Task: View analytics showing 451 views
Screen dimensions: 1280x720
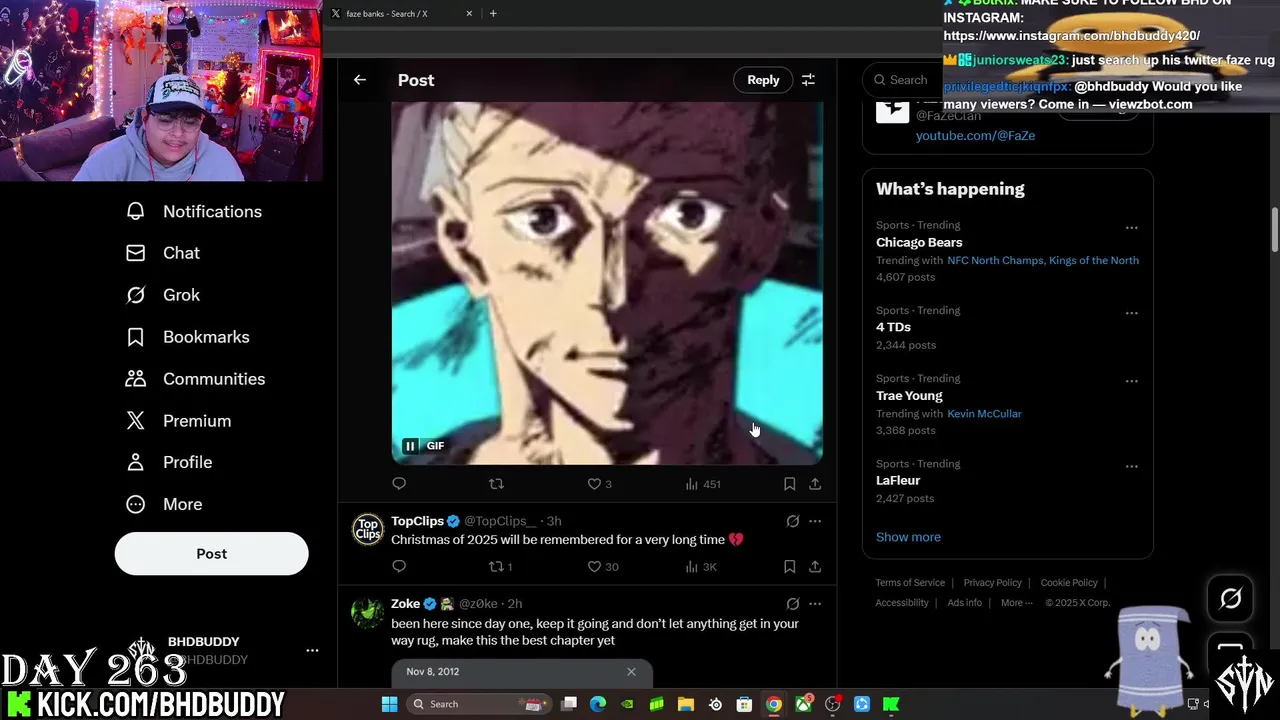Action: click(x=703, y=484)
